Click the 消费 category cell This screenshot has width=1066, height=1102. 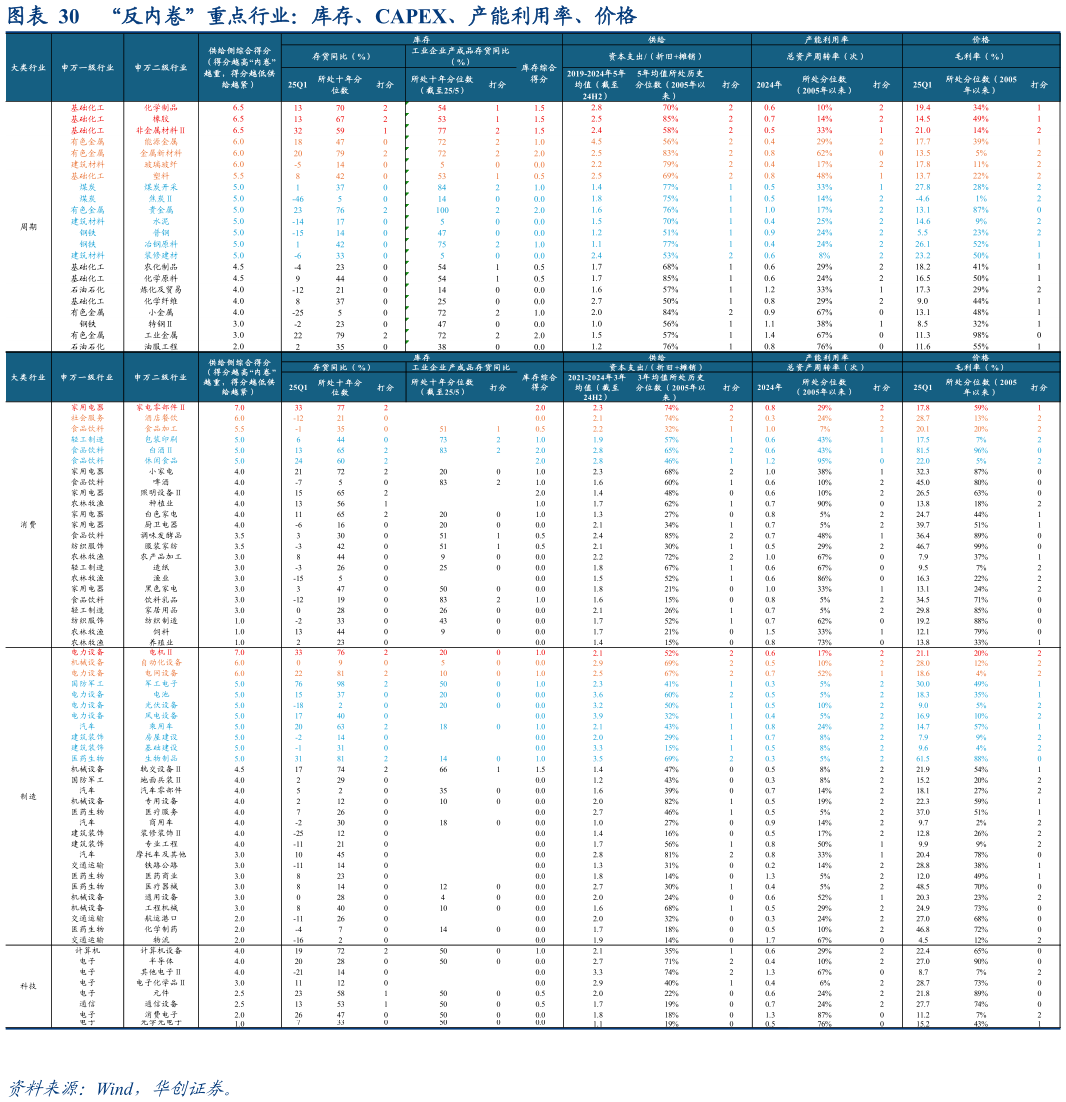[x=28, y=524]
